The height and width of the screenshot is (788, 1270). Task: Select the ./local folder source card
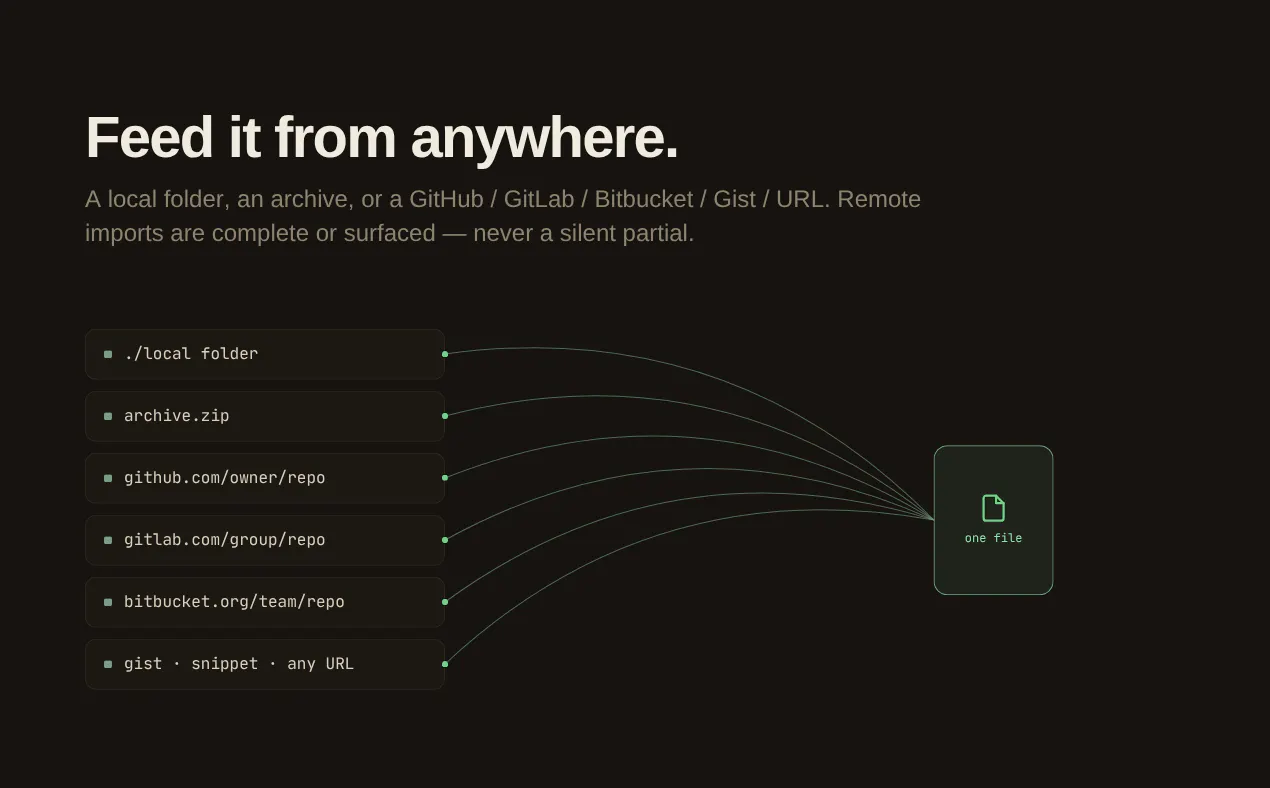tap(265, 354)
